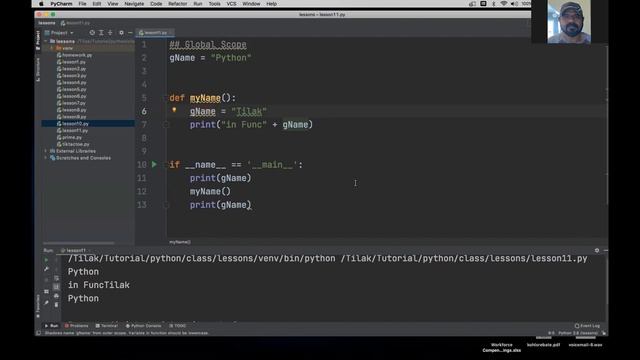Open the Problems tool window
This screenshot has width=640, height=360.
[76, 326]
